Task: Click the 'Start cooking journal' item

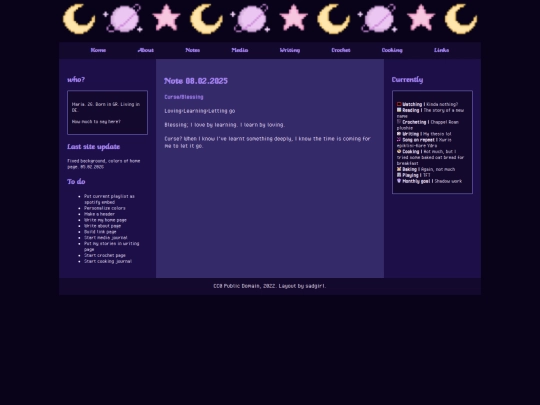Action: coord(108,261)
